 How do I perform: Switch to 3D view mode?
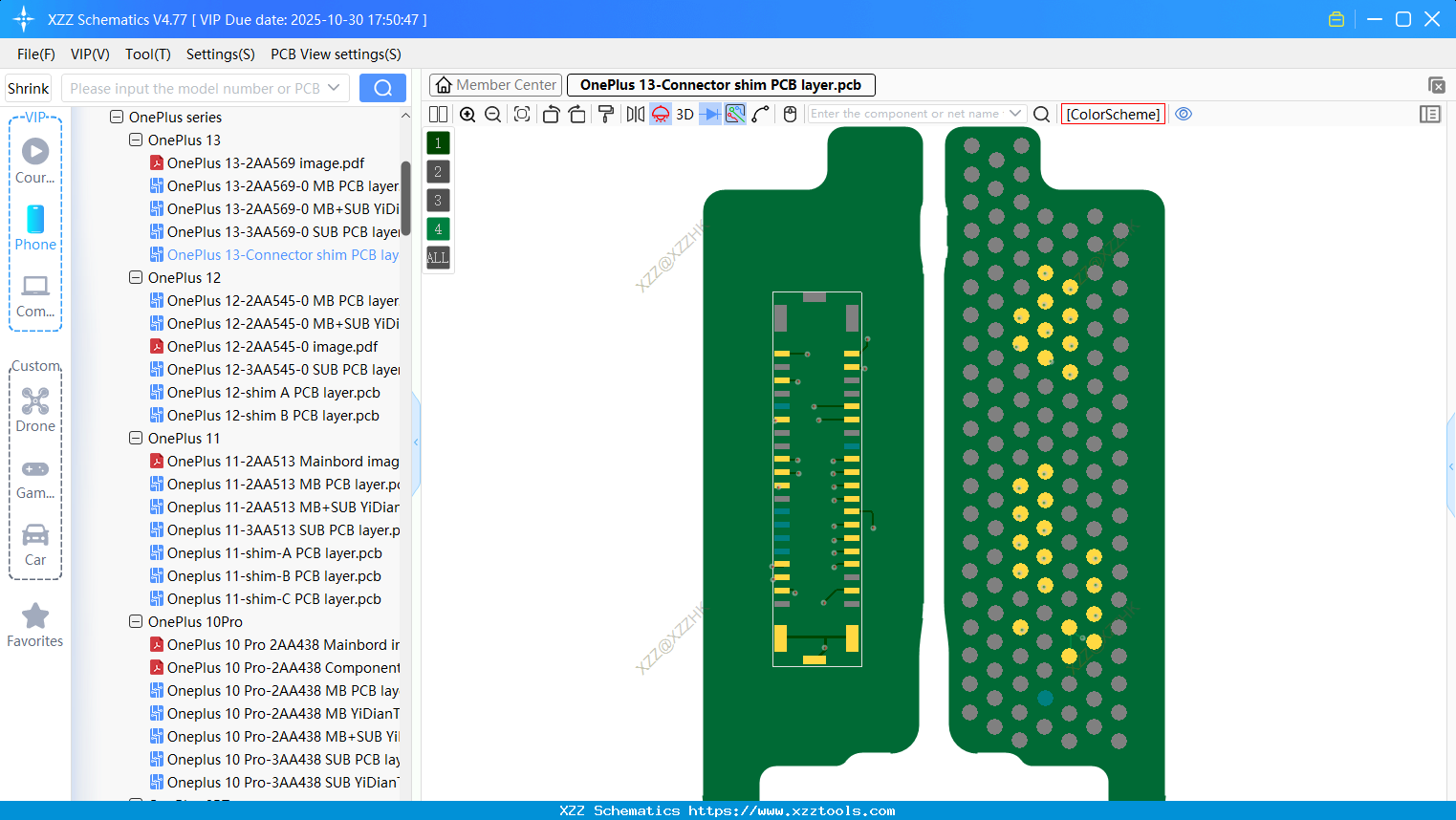pyautogui.click(x=684, y=114)
